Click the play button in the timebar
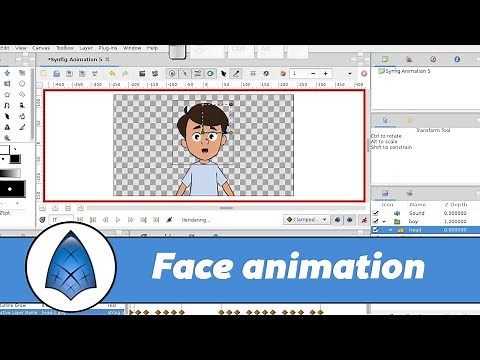Screen dimensions: 480x360 [118, 220]
